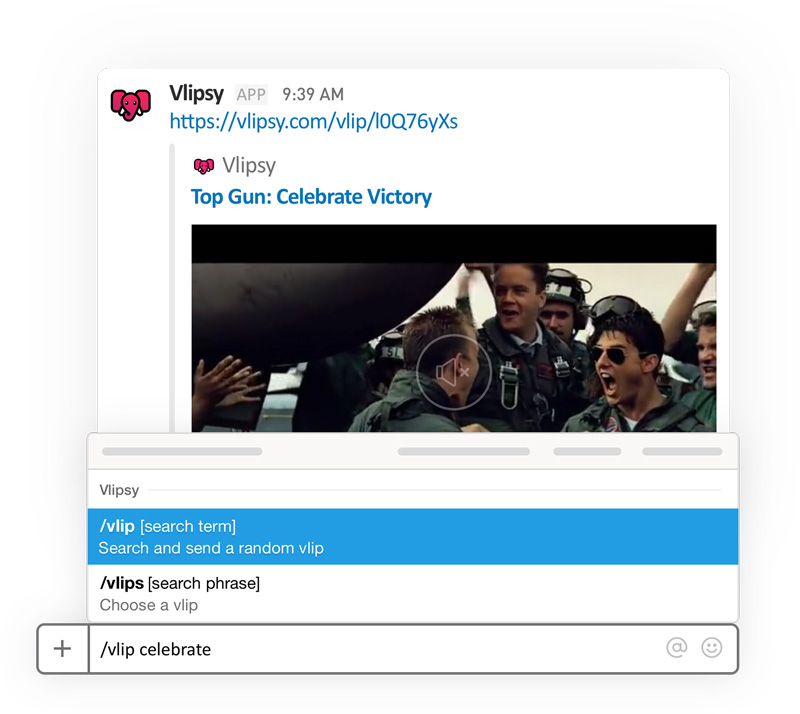Open Top Gun: Celebrate Victory title link

point(311,197)
